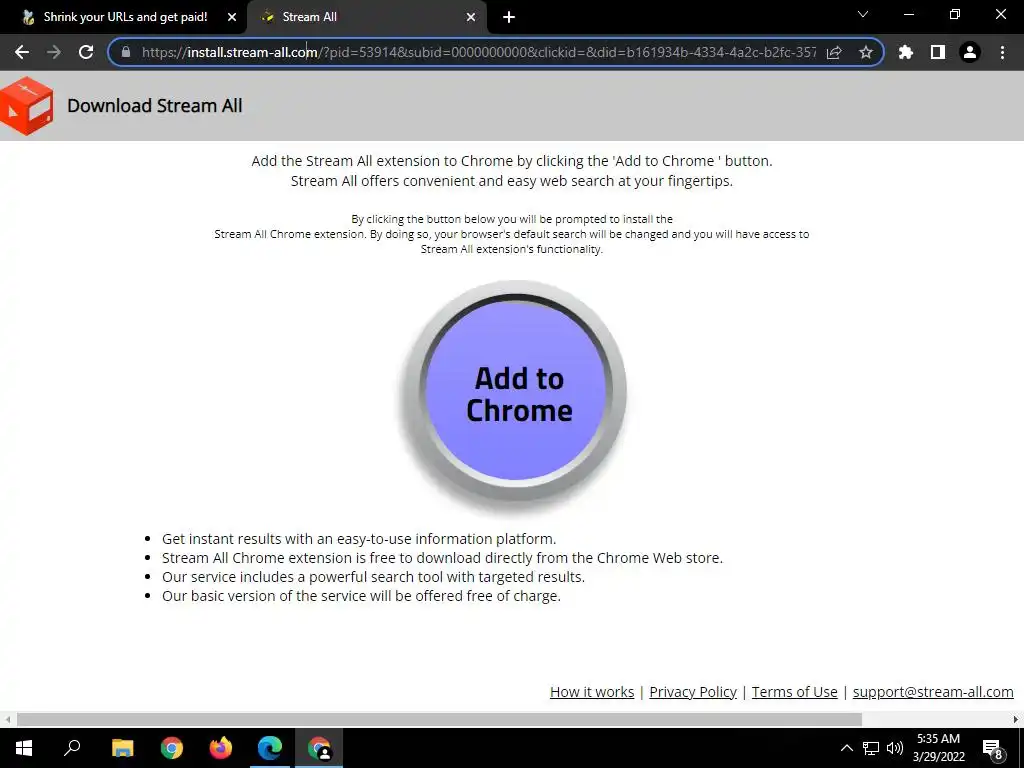This screenshot has width=1024, height=768.
Task: Open the Privacy Policy link
Action: pyautogui.click(x=693, y=692)
